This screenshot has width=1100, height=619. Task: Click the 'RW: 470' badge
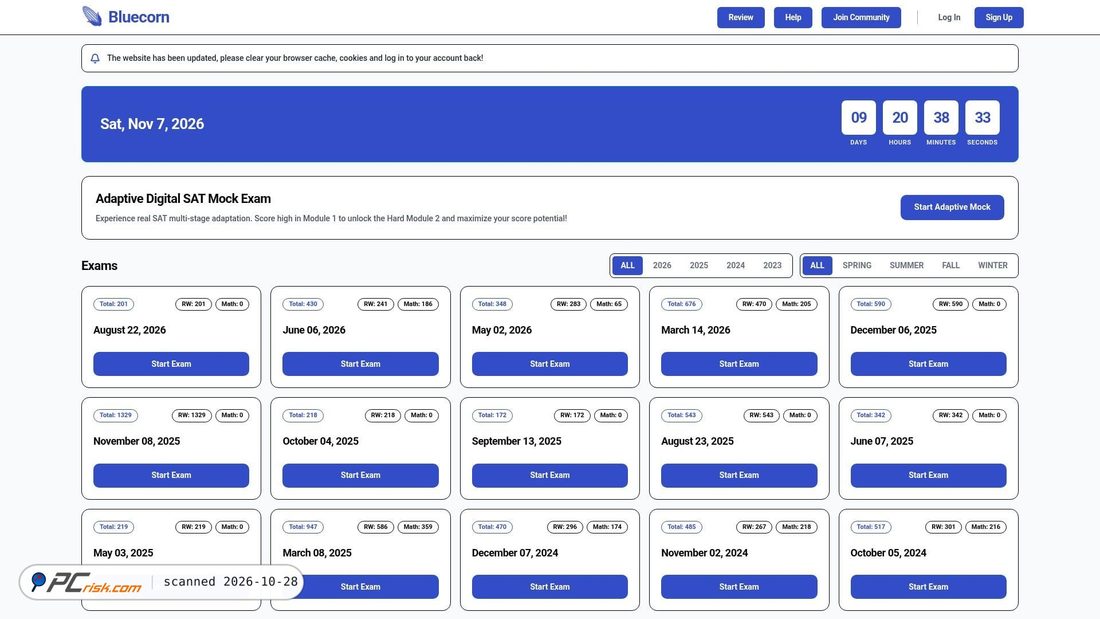754,304
